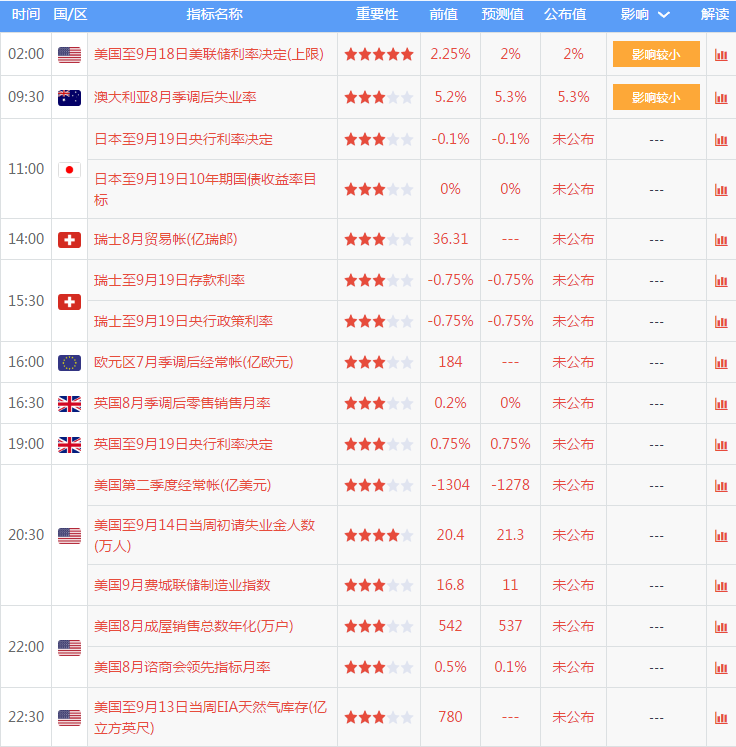Click the Japan flag icon at 11:00

(x=70, y=170)
